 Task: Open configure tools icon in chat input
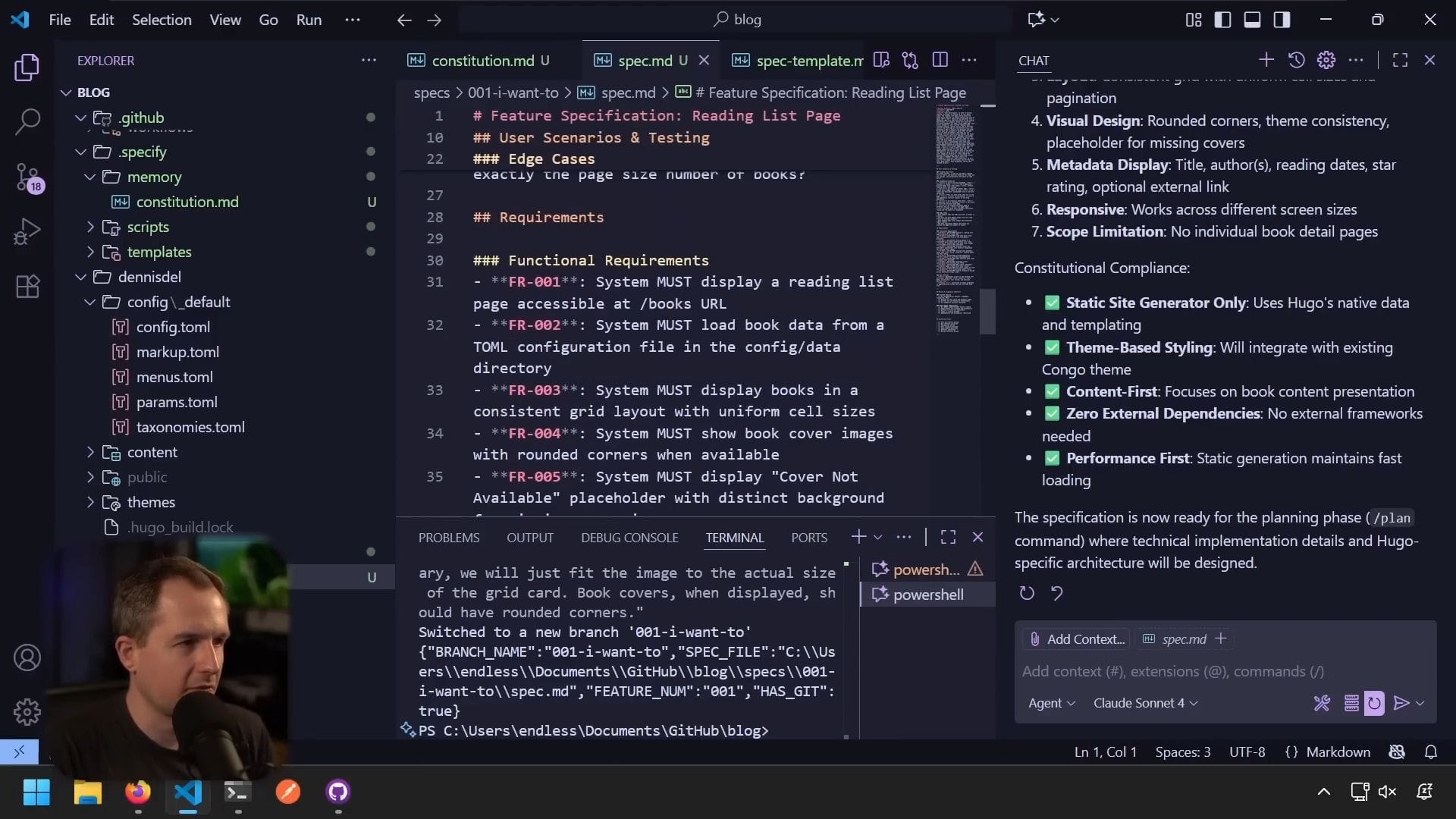1322,703
